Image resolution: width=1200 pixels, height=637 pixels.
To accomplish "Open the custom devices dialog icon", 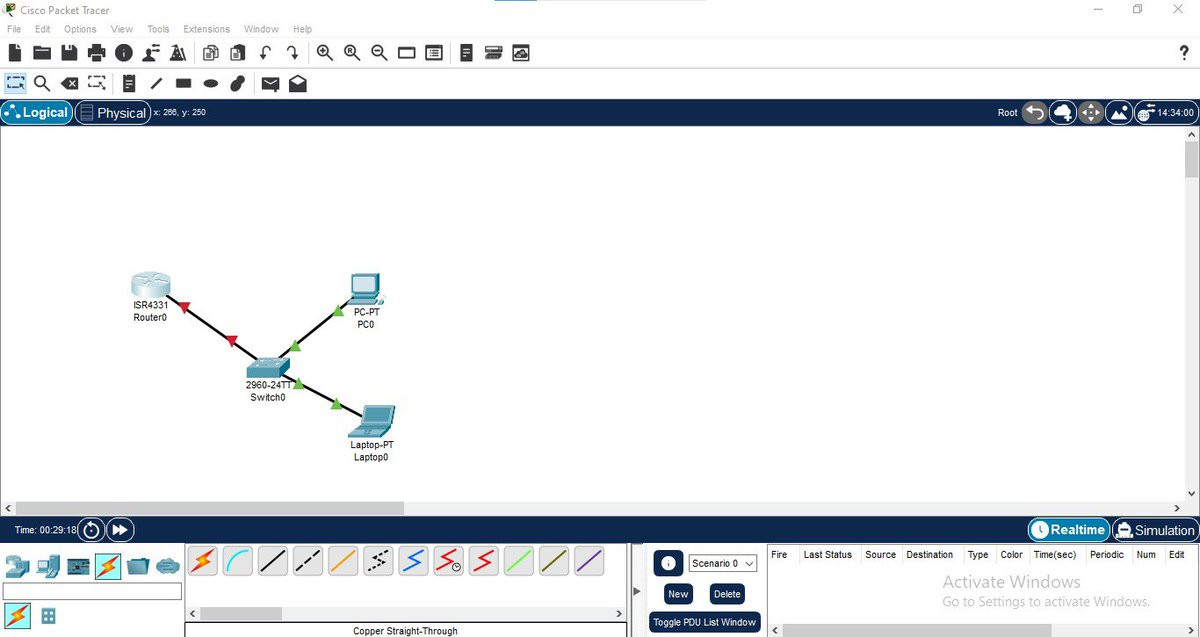I will tap(434, 53).
